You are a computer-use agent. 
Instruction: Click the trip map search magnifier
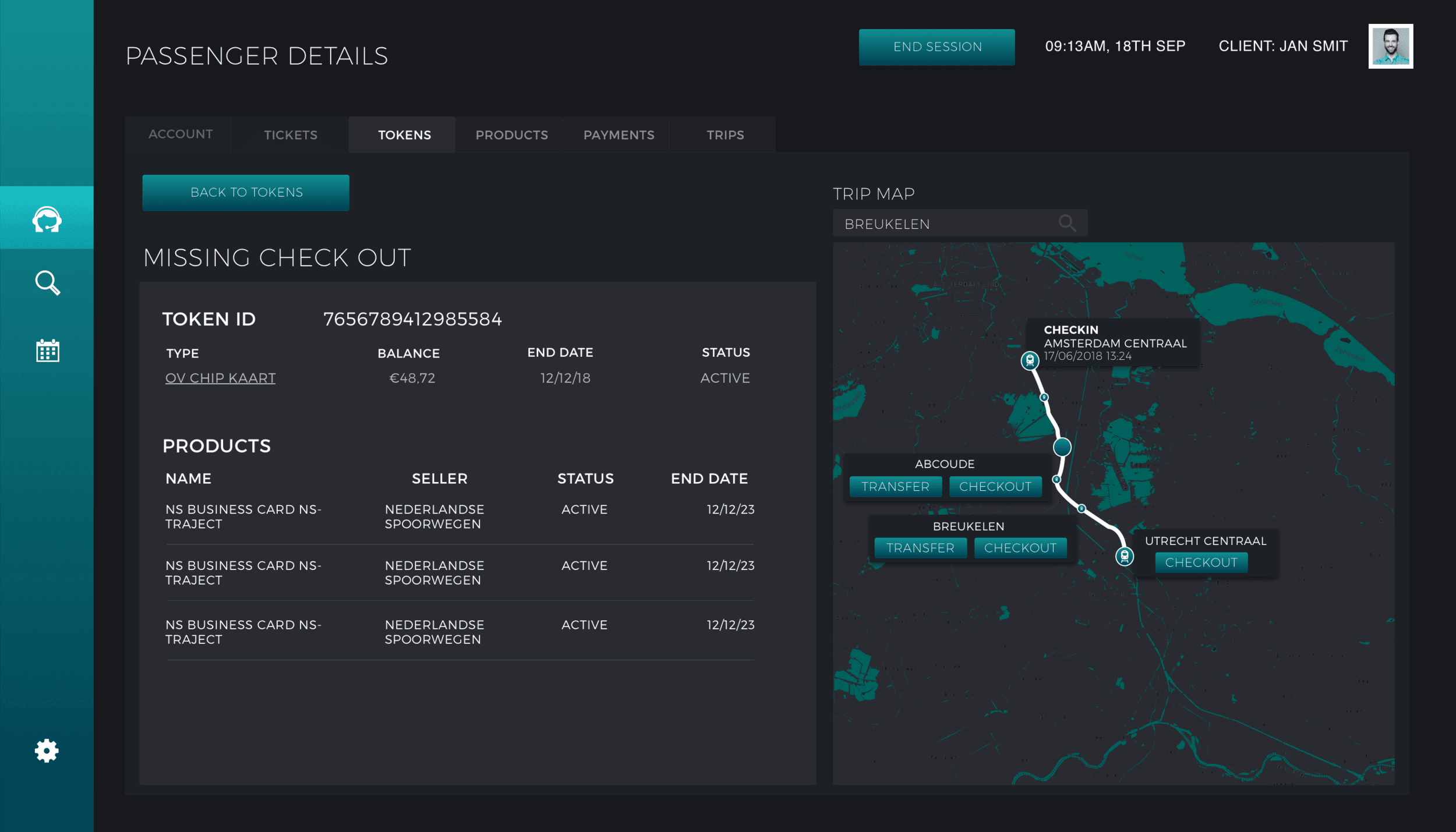(1067, 223)
